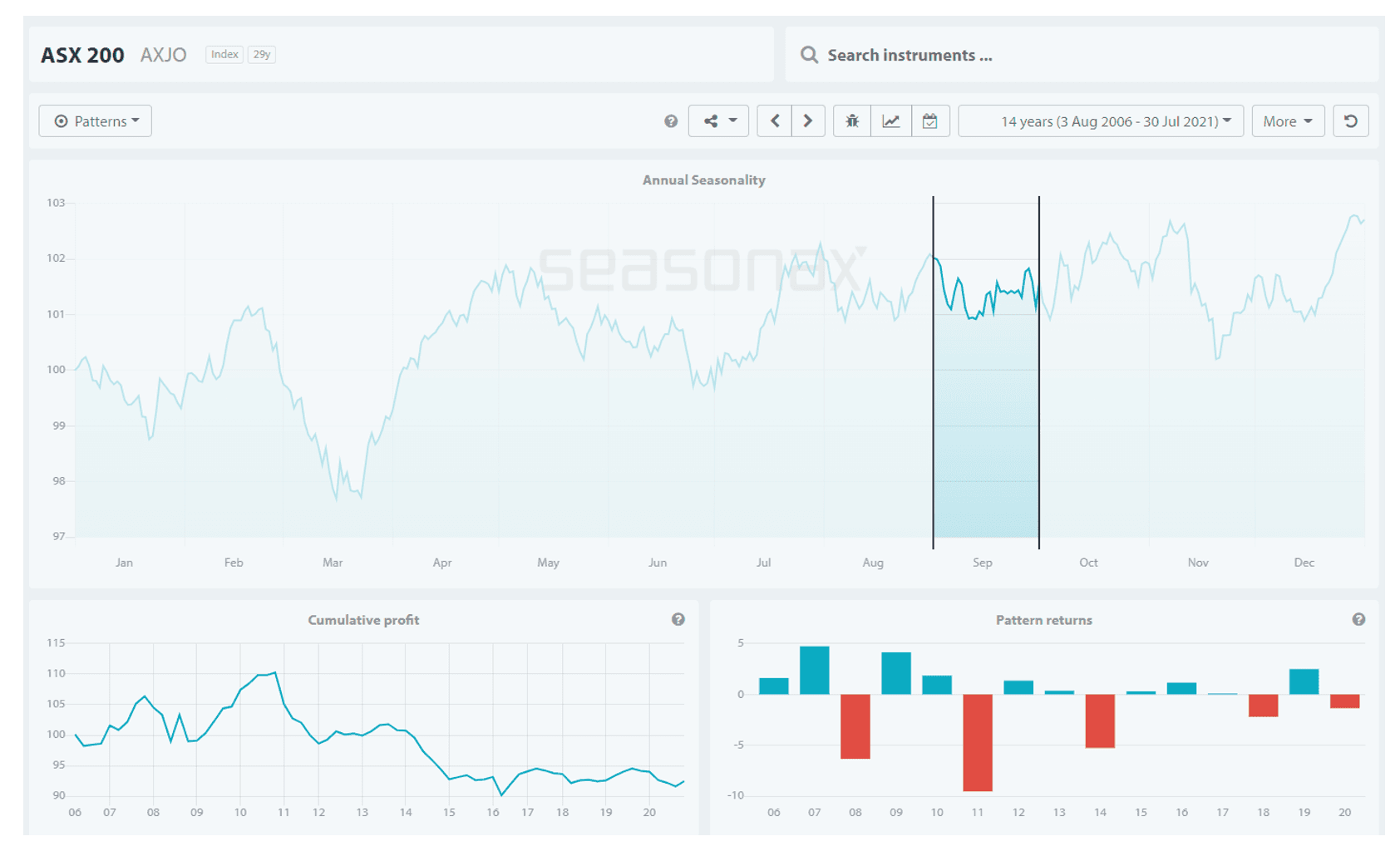Click the Cumulative profit chart title
The height and width of the screenshot is (851, 1400).
[x=363, y=620]
